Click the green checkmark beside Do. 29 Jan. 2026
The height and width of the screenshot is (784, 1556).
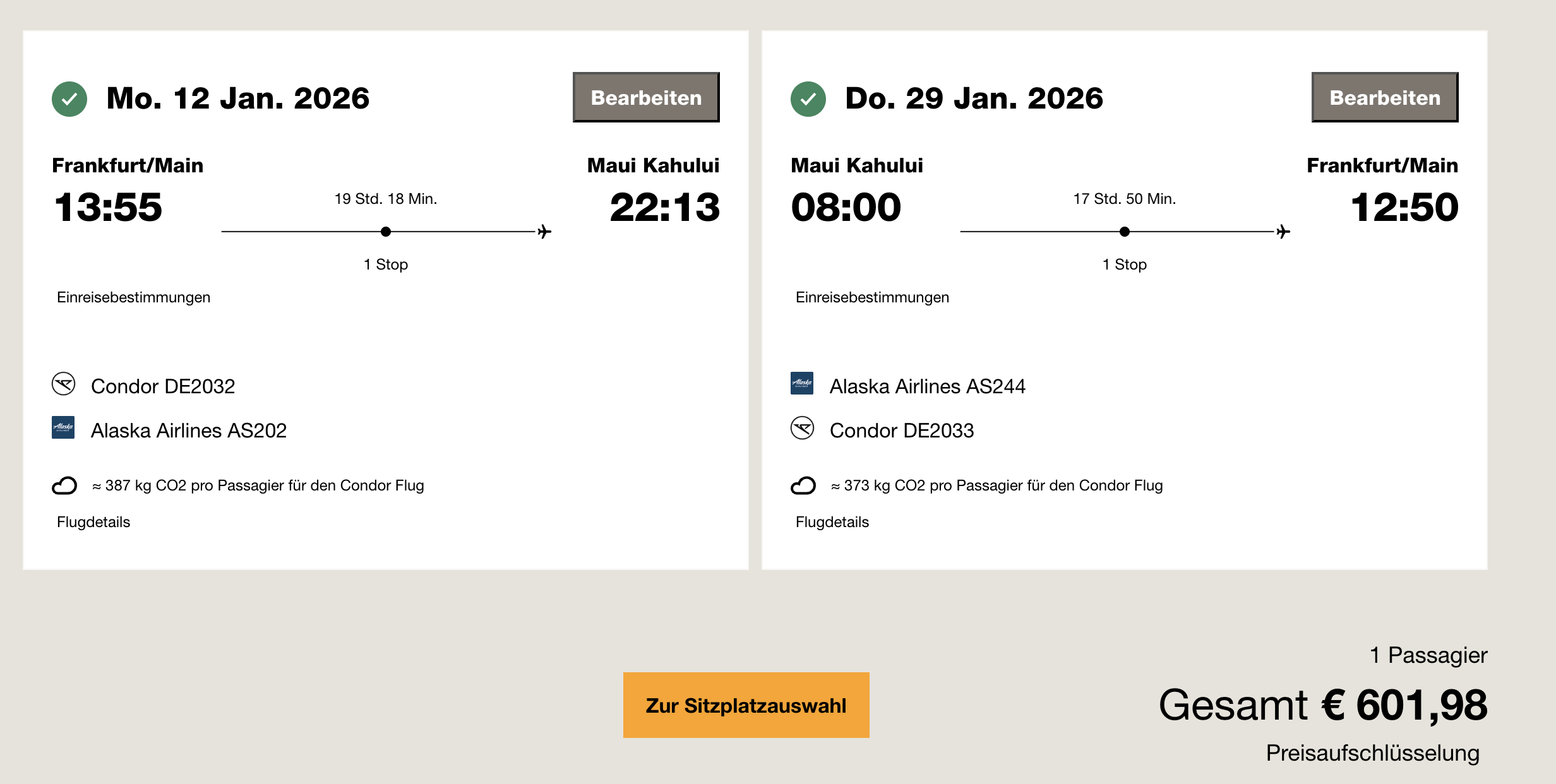click(x=808, y=99)
